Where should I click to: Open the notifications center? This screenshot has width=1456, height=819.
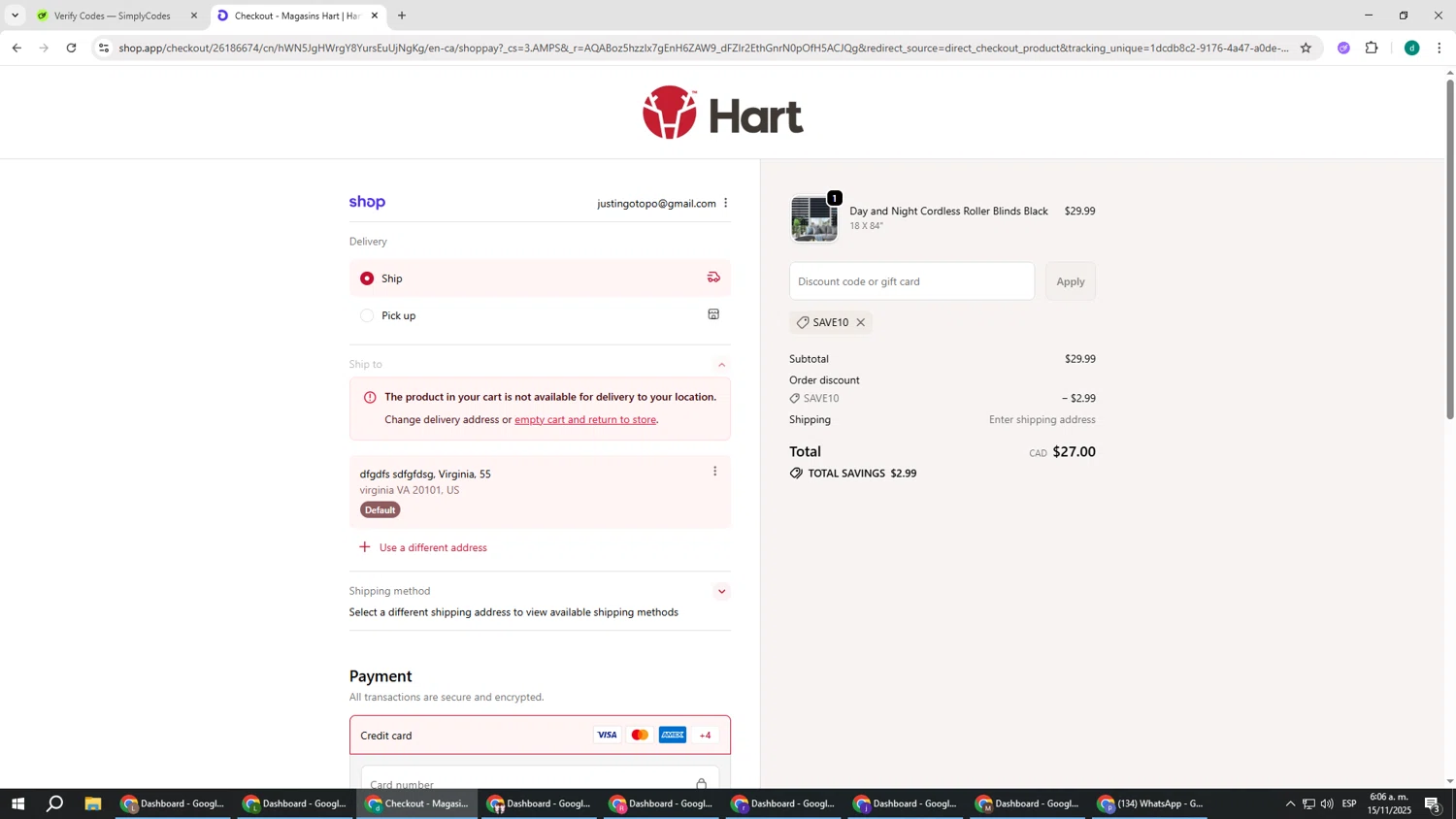(1433, 803)
